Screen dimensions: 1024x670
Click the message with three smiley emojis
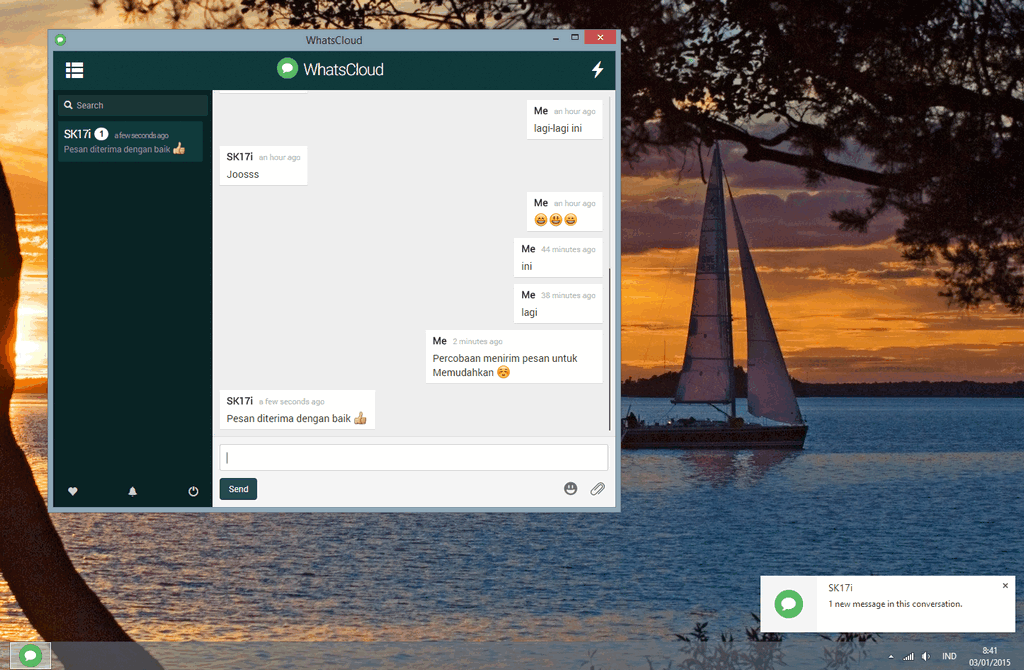coord(564,212)
